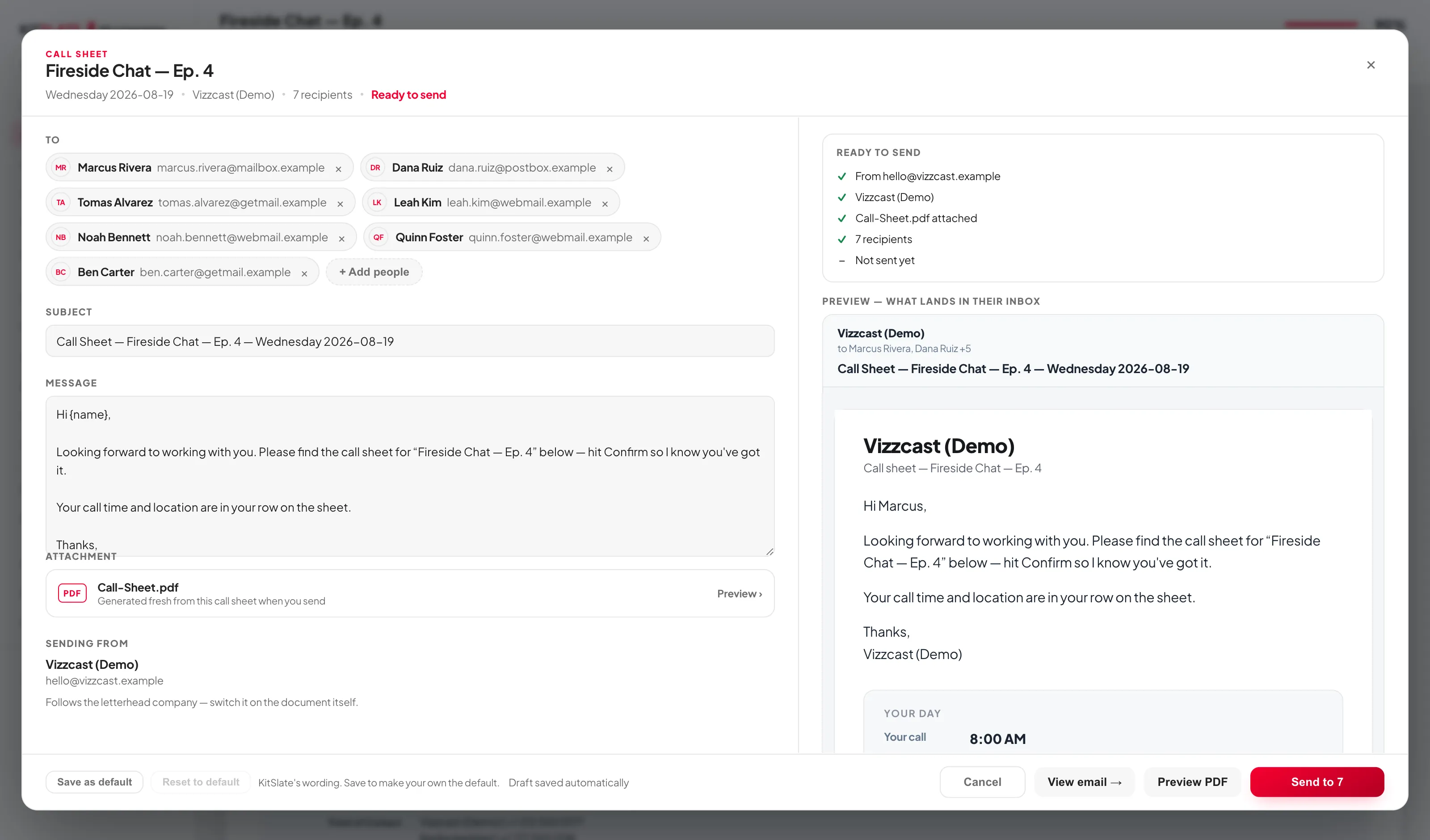Viewport: 1430px width, 840px height.
Task: Remove Noah Bennett from recipients
Action: point(341,239)
